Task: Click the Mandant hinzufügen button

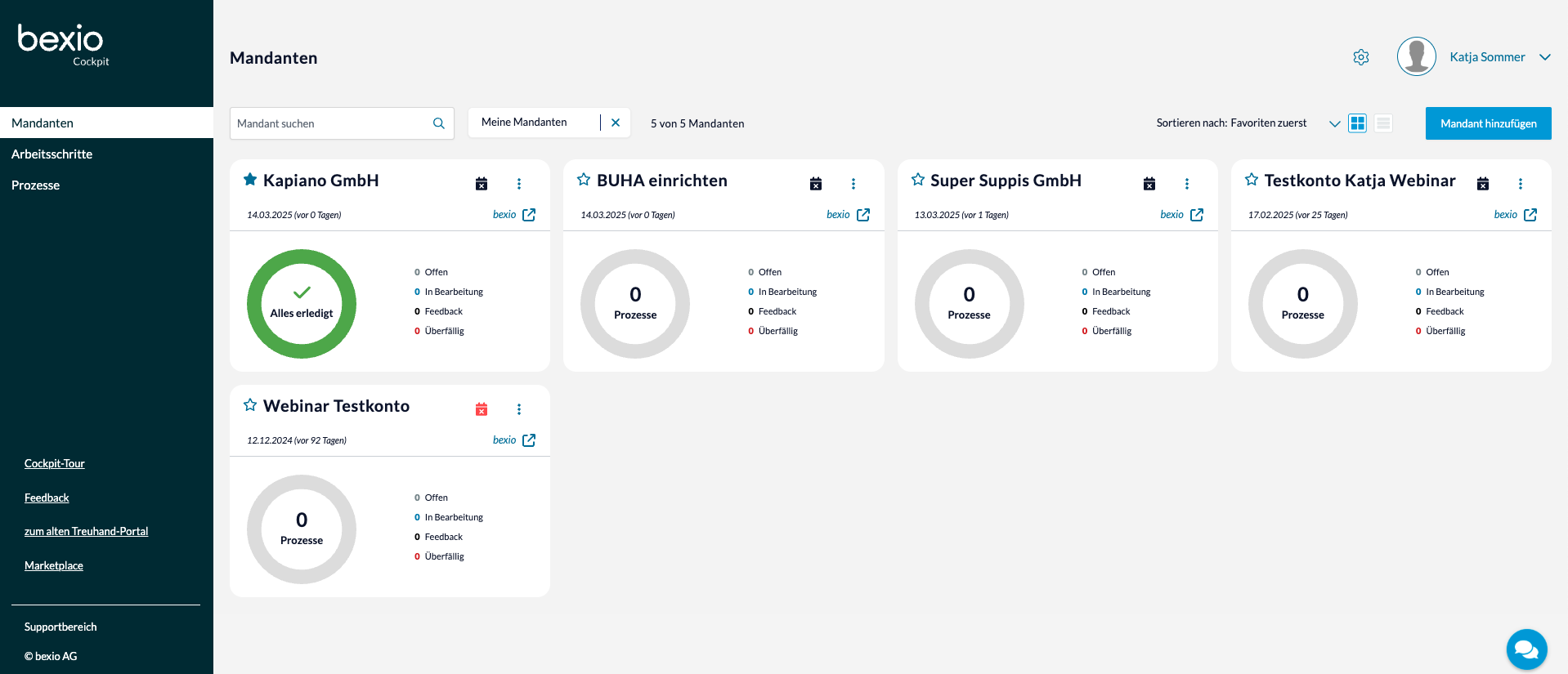Action: point(1488,123)
